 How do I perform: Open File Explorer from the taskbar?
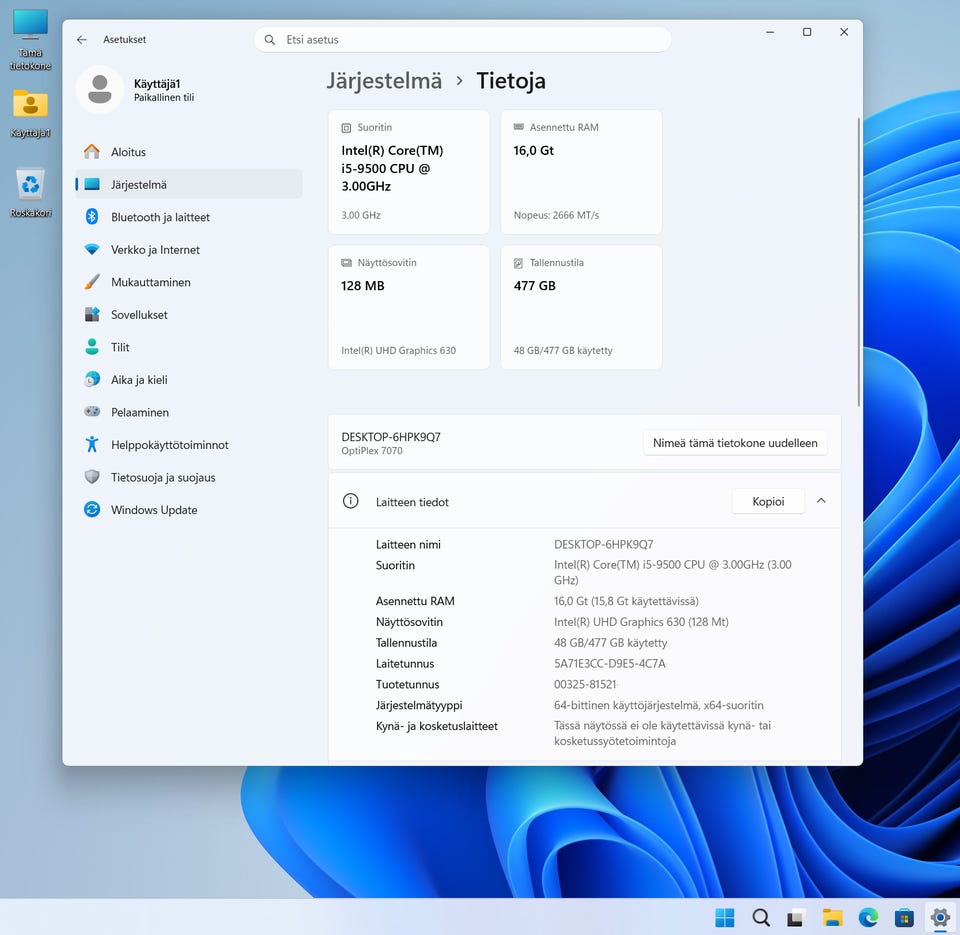pos(832,918)
